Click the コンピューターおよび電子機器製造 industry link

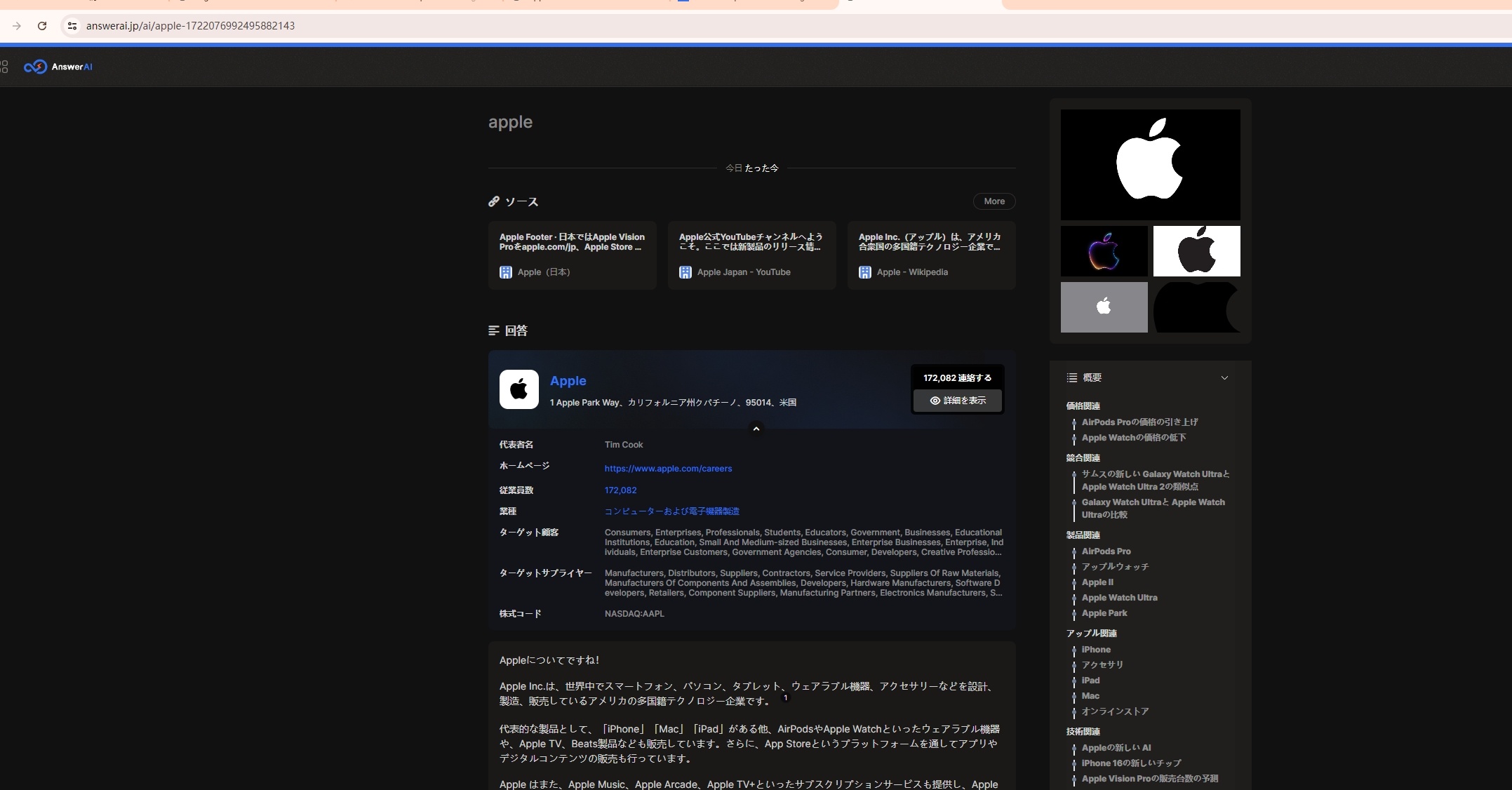672,511
